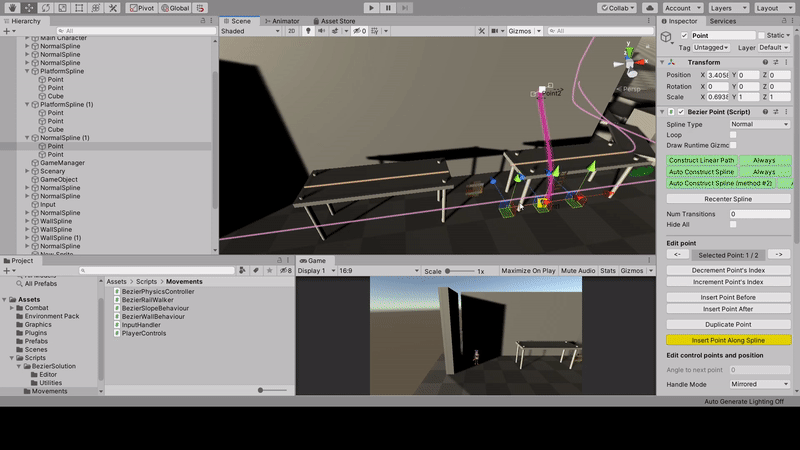Select the Rotate tool
The height and width of the screenshot is (450, 800).
[46, 8]
